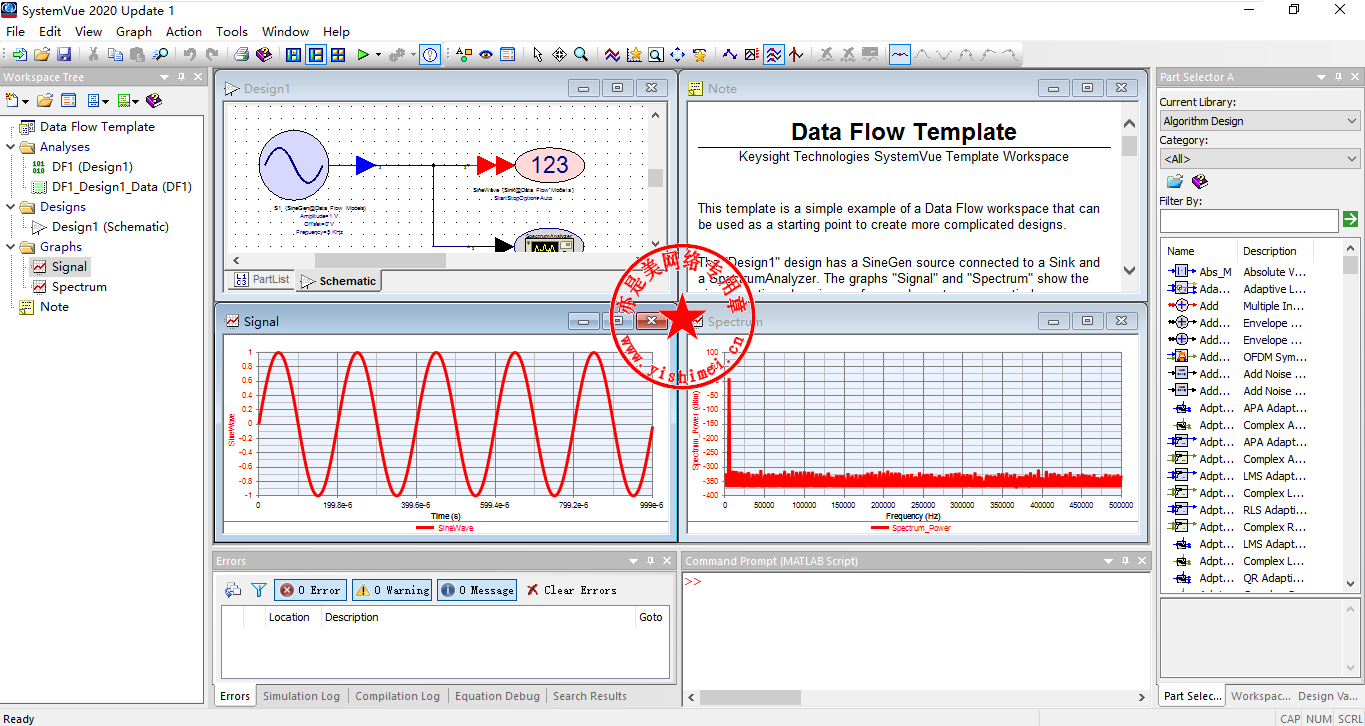The height and width of the screenshot is (726, 1365).
Task: Toggle the highlighted marker line style button
Action: pos(900,55)
